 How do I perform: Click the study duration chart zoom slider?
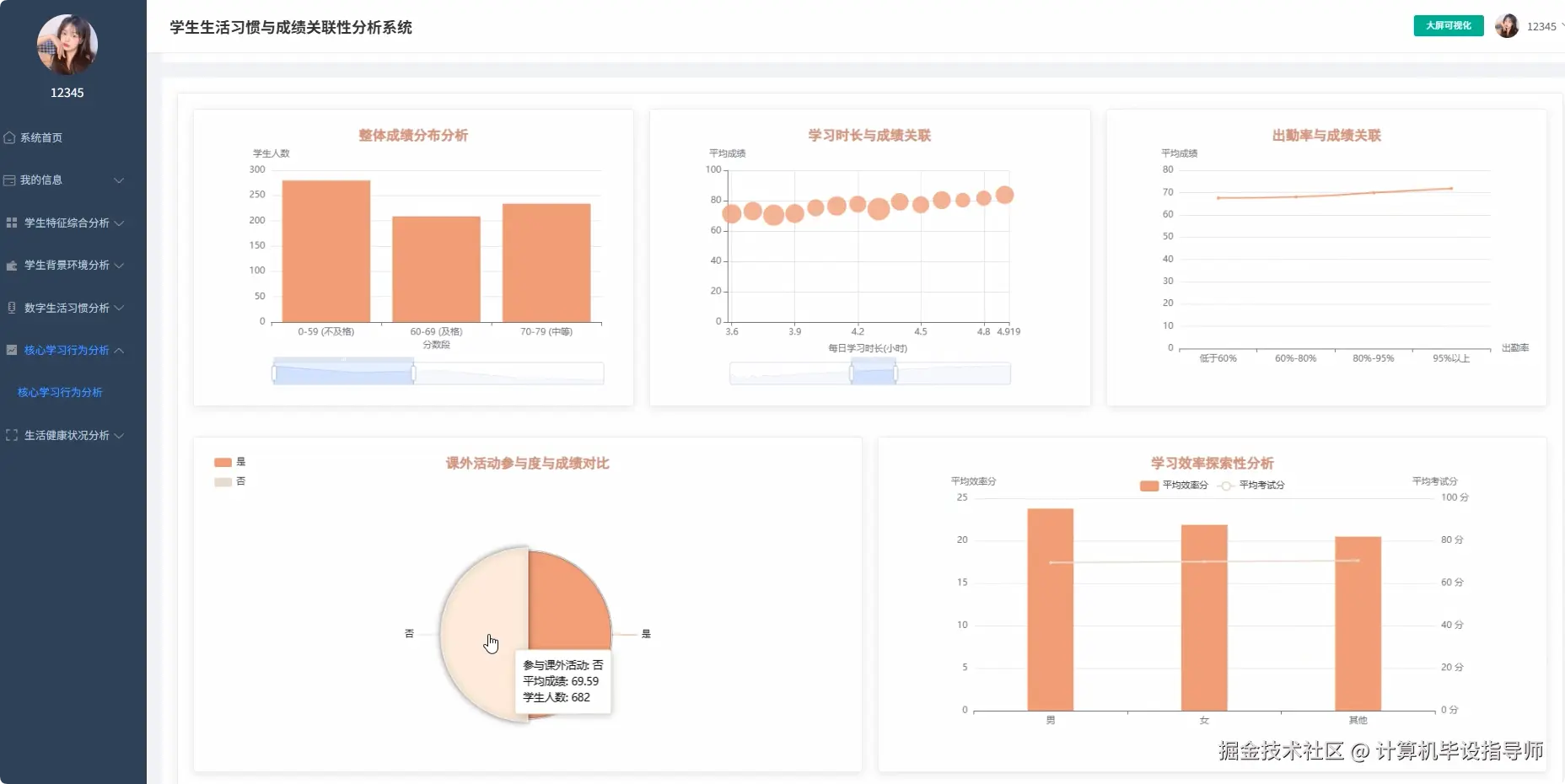tap(869, 373)
